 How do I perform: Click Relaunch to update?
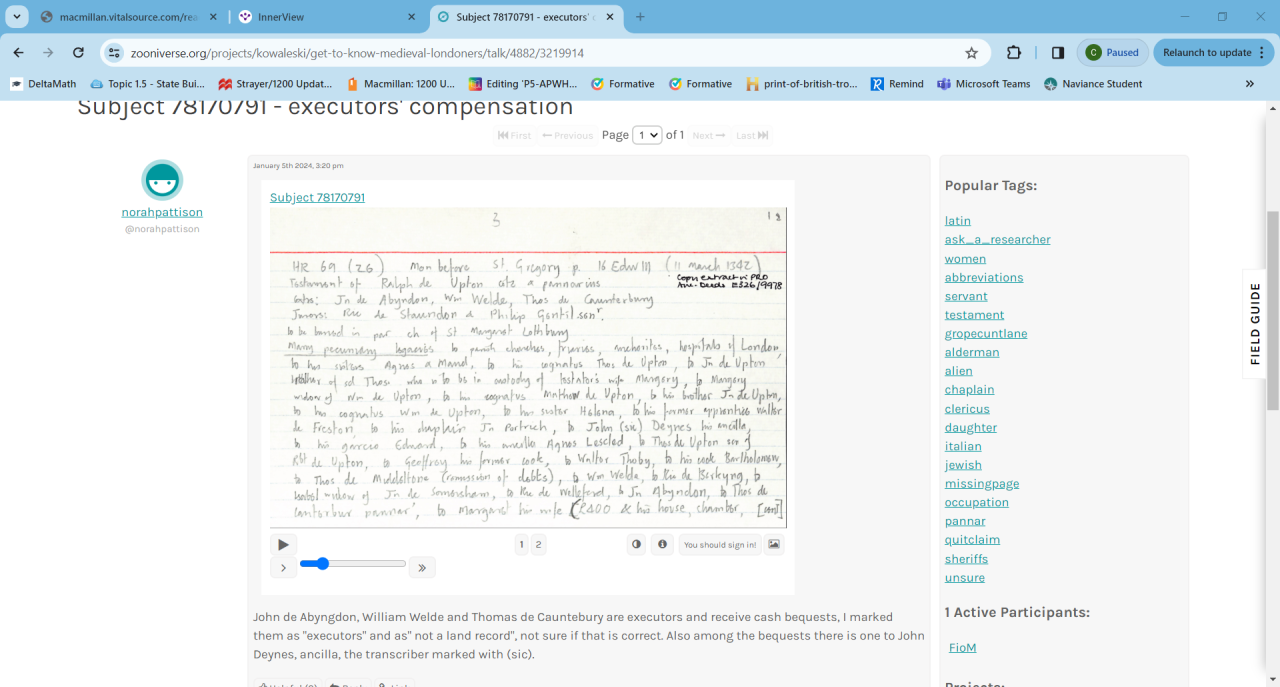coord(1214,53)
